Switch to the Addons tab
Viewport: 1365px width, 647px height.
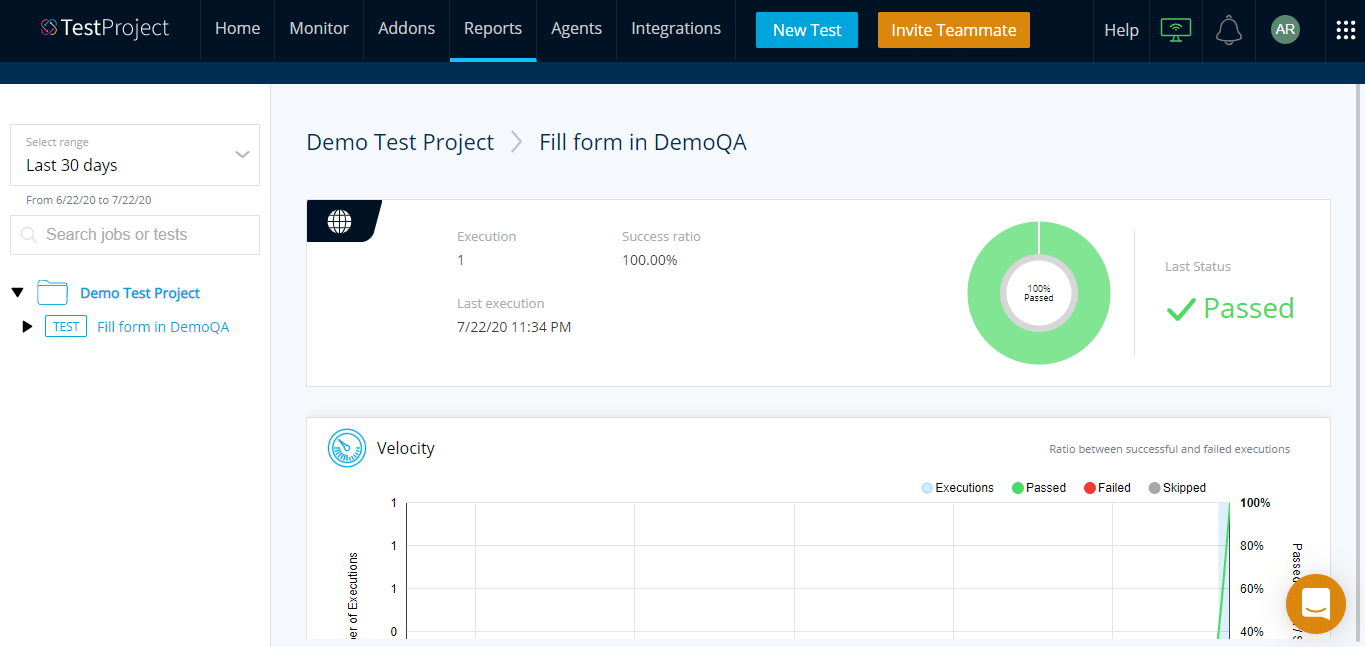[x=406, y=30]
